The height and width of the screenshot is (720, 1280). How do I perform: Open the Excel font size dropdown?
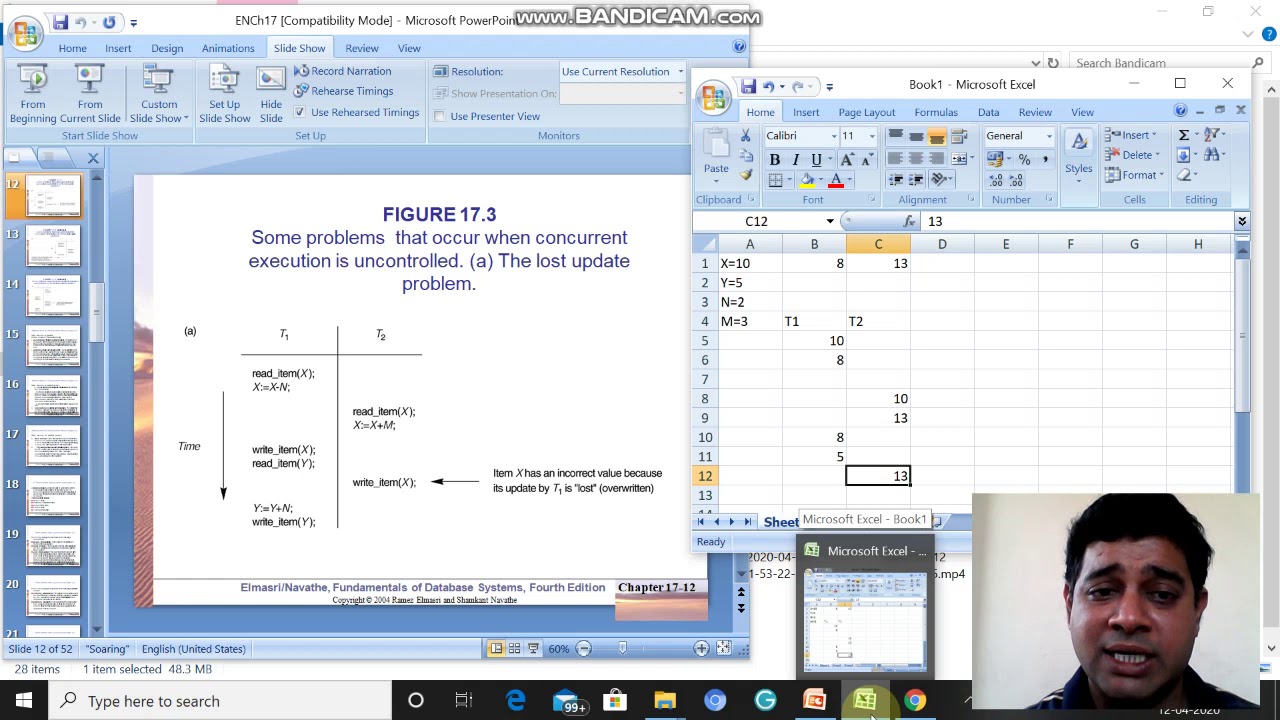pyautogui.click(x=872, y=136)
